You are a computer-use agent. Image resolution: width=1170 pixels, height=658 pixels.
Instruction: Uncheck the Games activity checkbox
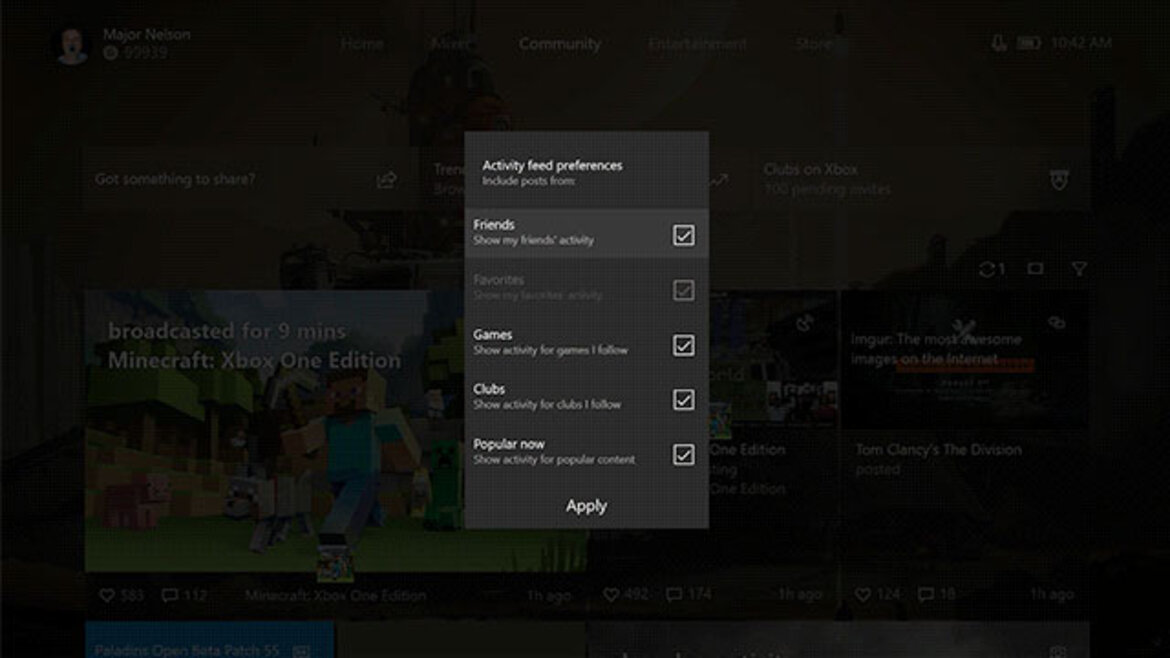point(683,345)
